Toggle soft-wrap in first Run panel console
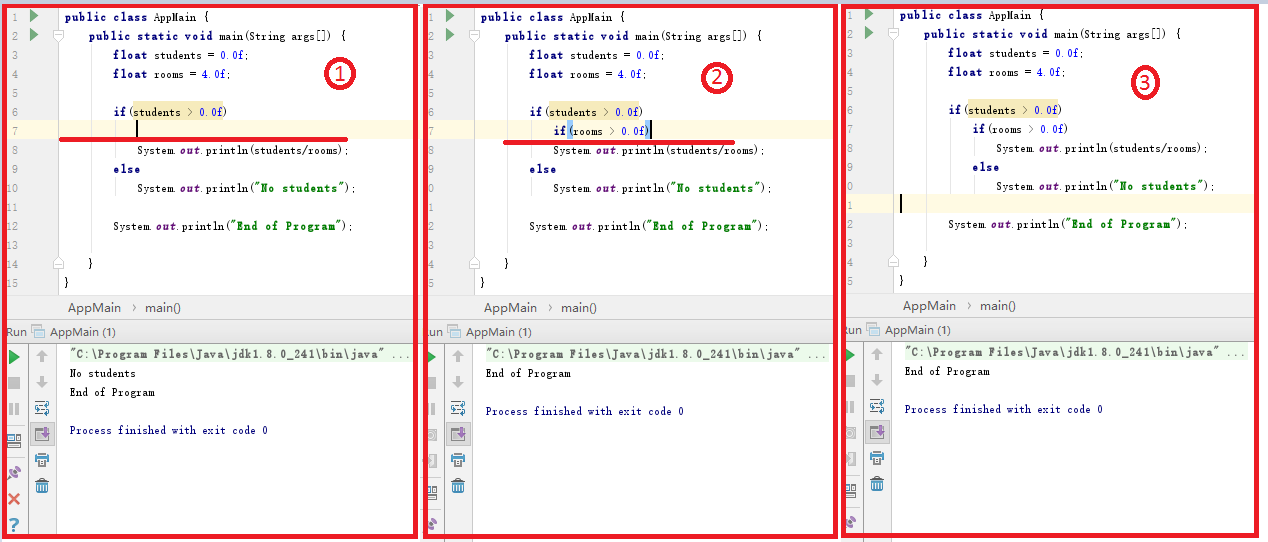Screen dimensions: 1268x542 (42, 408)
